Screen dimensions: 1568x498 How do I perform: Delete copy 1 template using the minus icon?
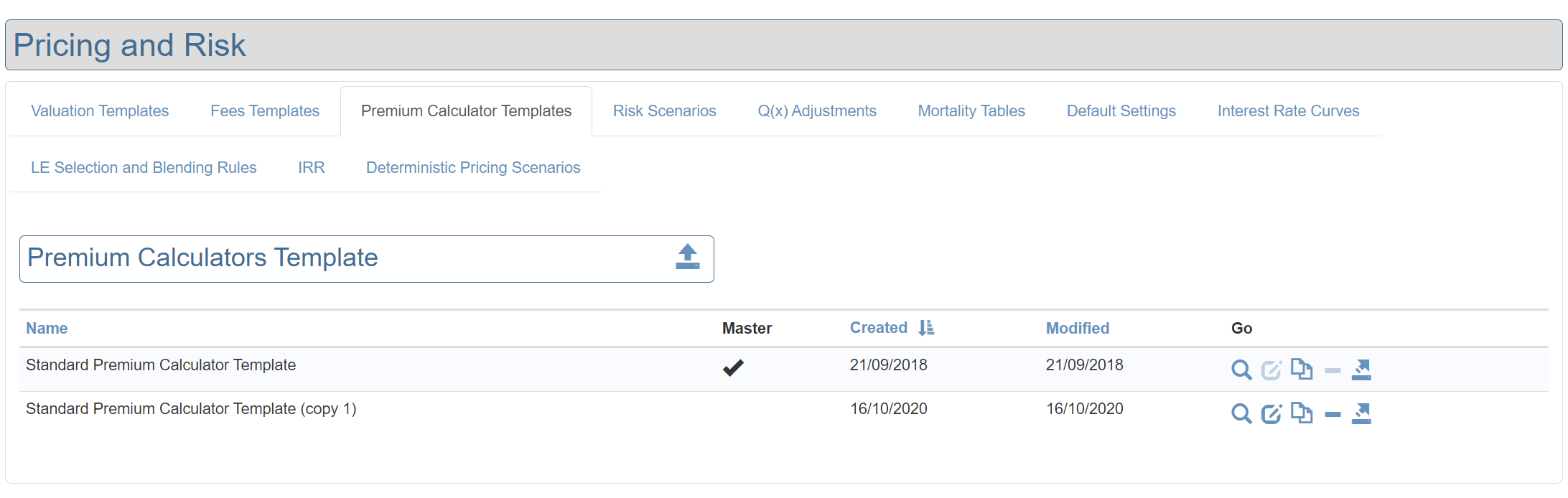pos(1333,414)
